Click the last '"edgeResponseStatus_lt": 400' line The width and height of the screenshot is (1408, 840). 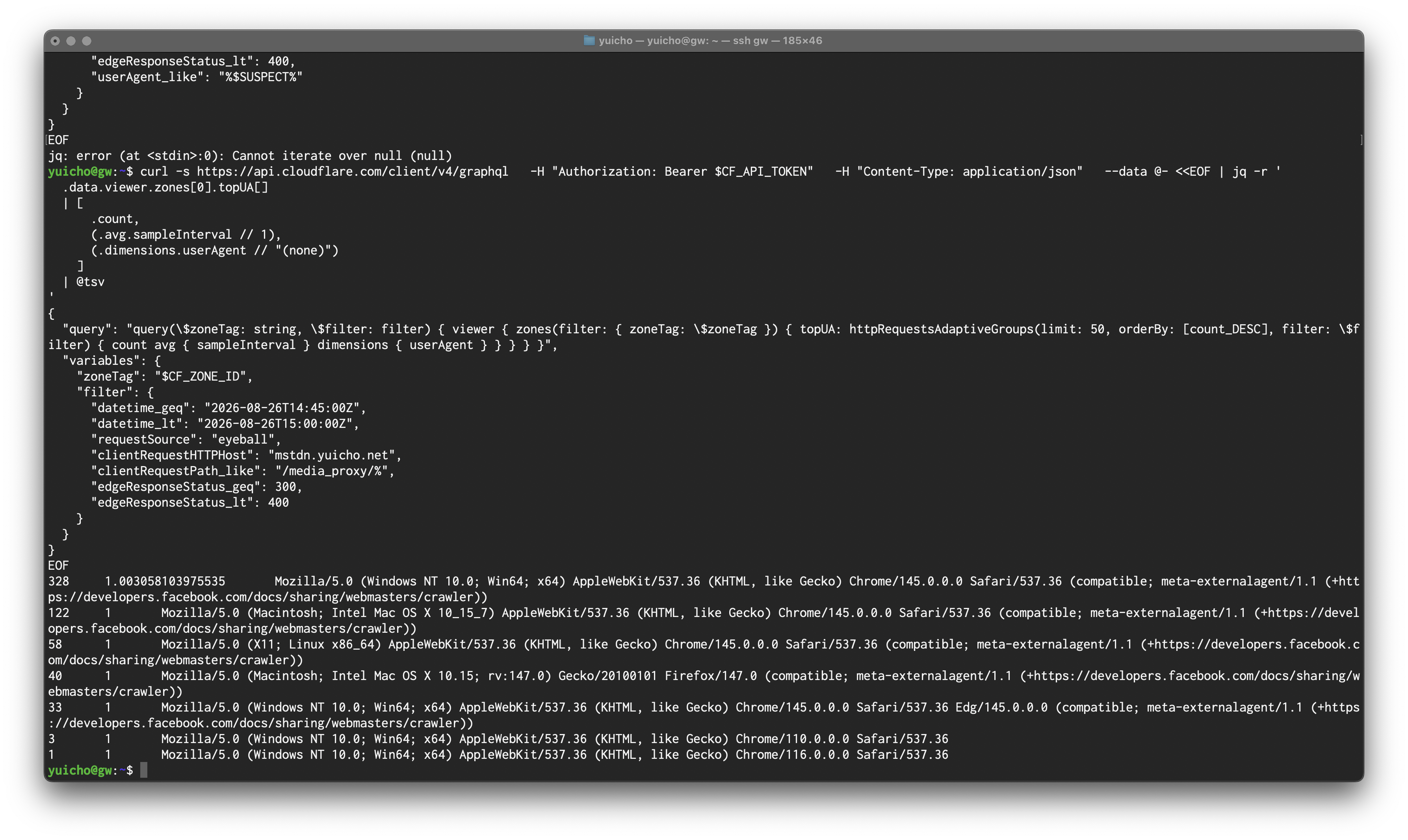click(x=189, y=503)
